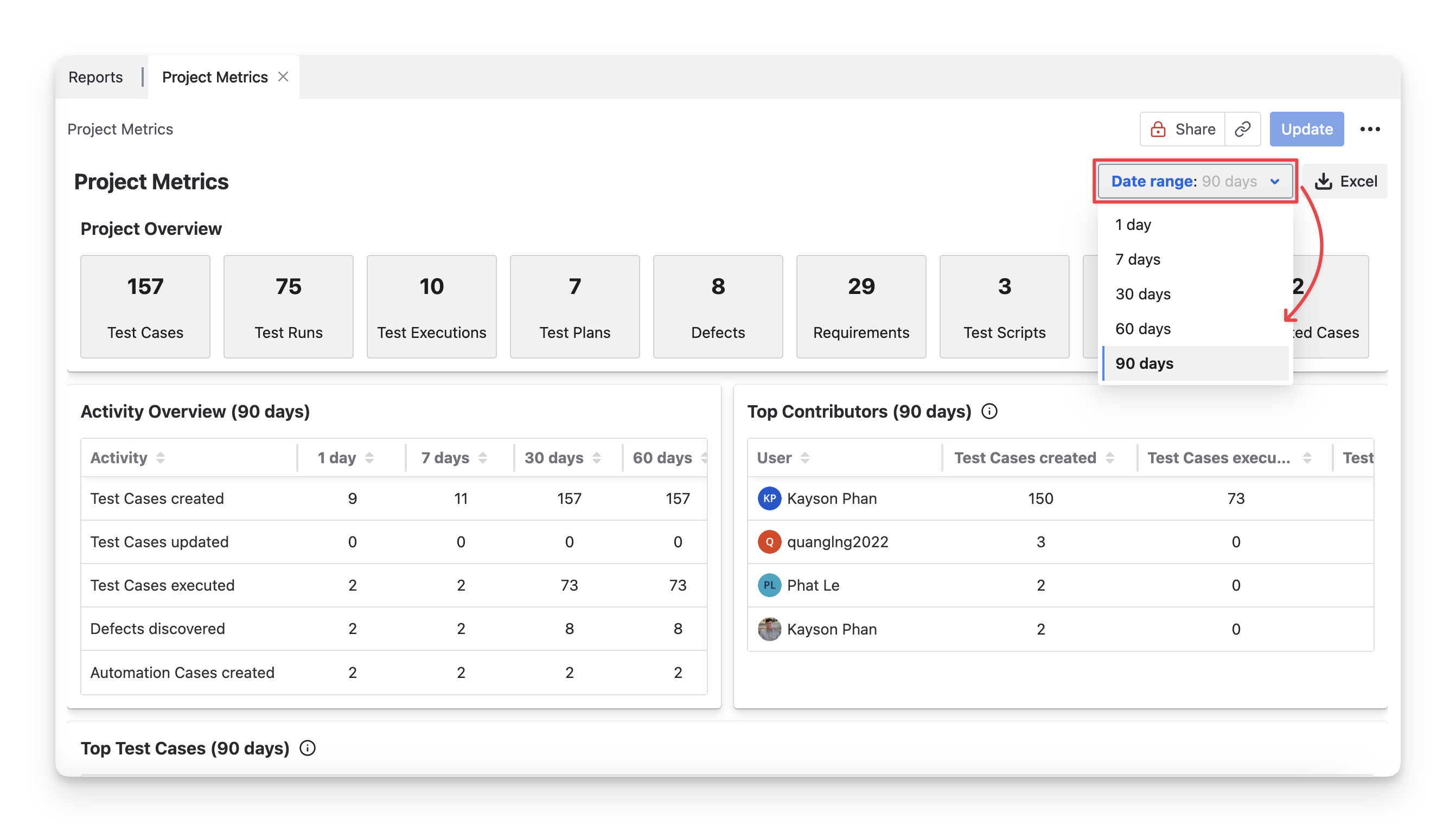This screenshot has width=1456, height=832.
Task: Select 1 day from date range list
Action: click(x=1133, y=225)
